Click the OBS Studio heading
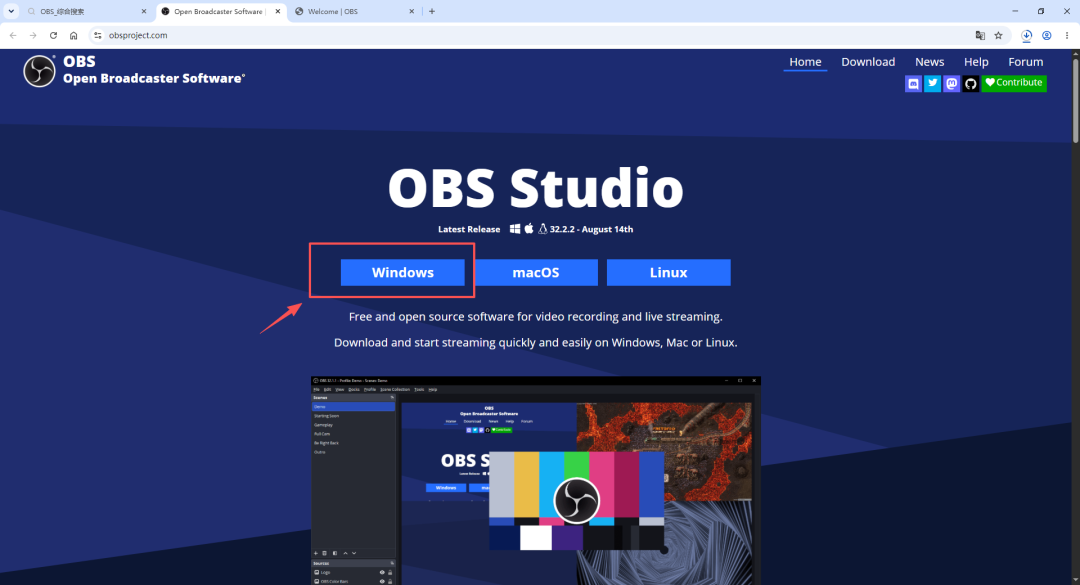1080x585 pixels. pyautogui.click(x=536, y=187)
